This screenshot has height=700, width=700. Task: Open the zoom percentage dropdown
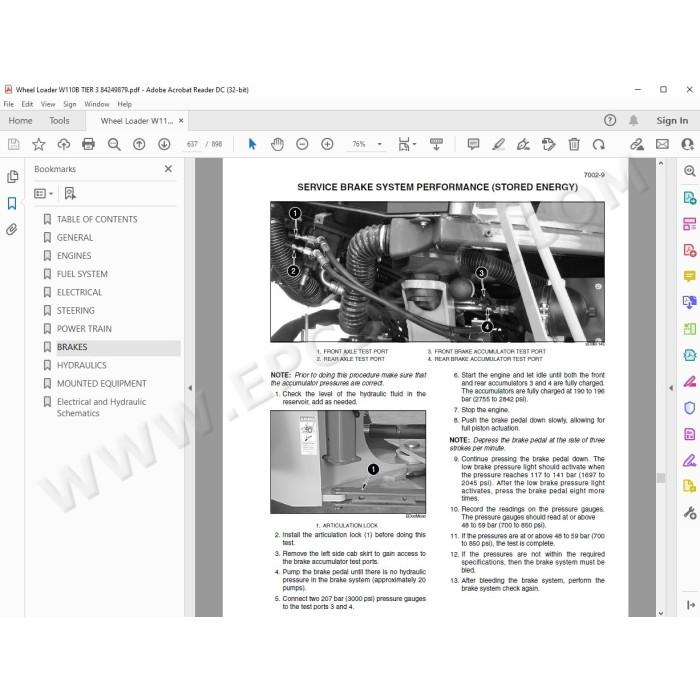379,144
